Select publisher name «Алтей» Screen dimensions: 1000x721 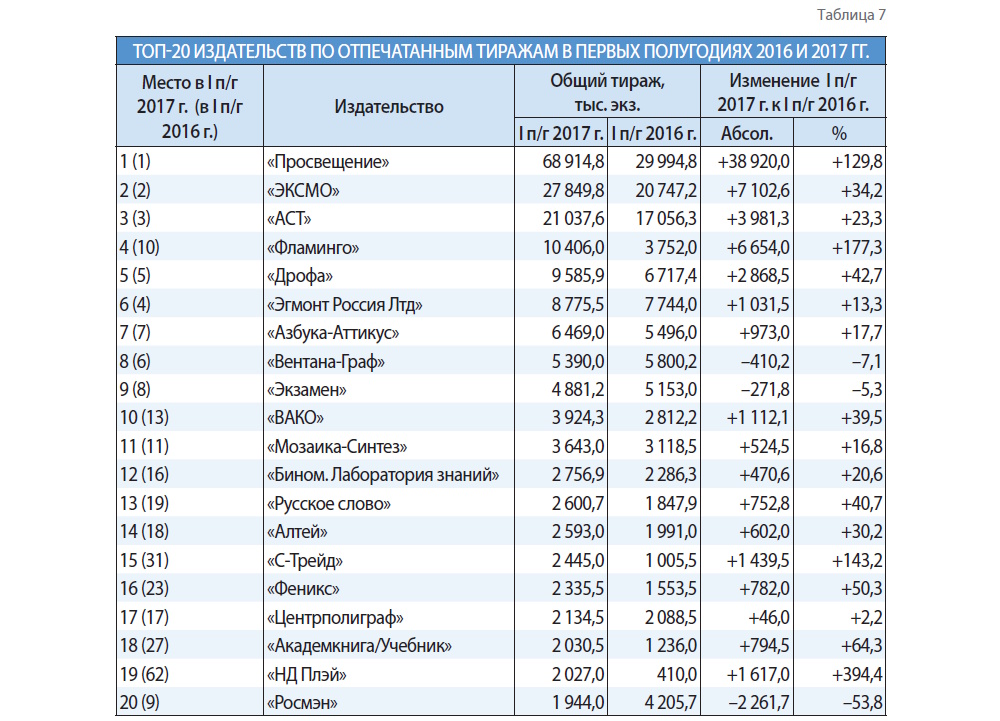(x=297, y=532)
